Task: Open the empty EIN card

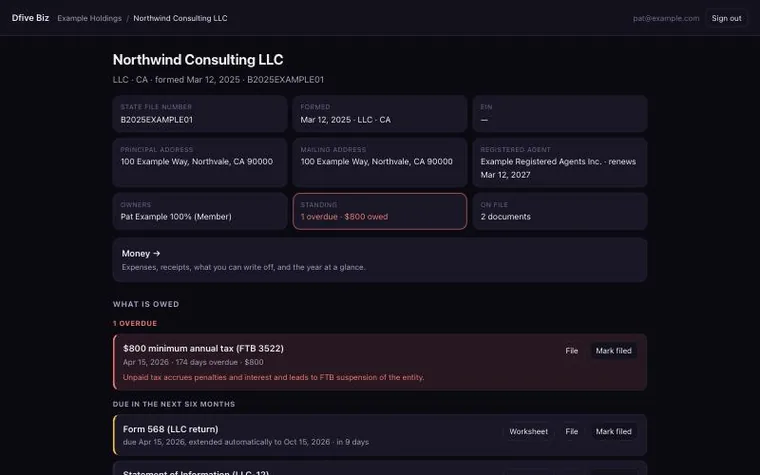Action: 560,114
